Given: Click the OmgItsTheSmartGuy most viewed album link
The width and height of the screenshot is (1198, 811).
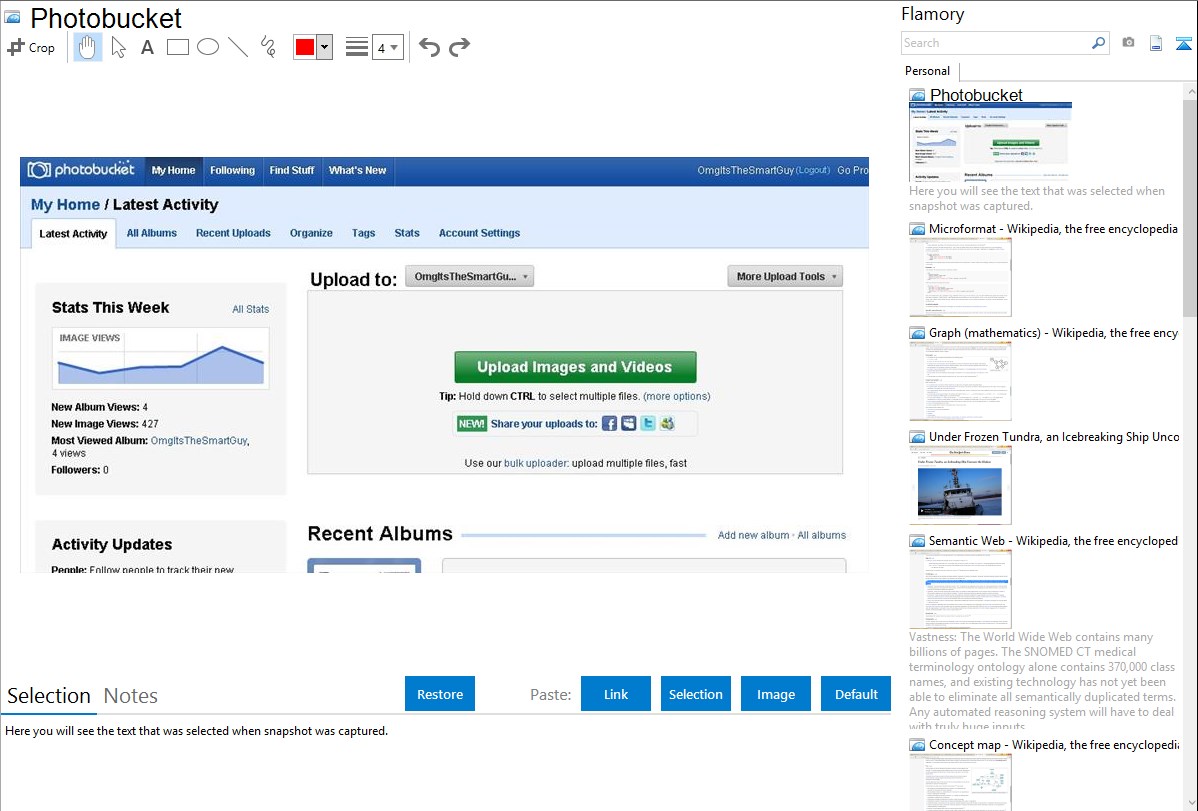Looking at the screenshot, I should 199,441.
